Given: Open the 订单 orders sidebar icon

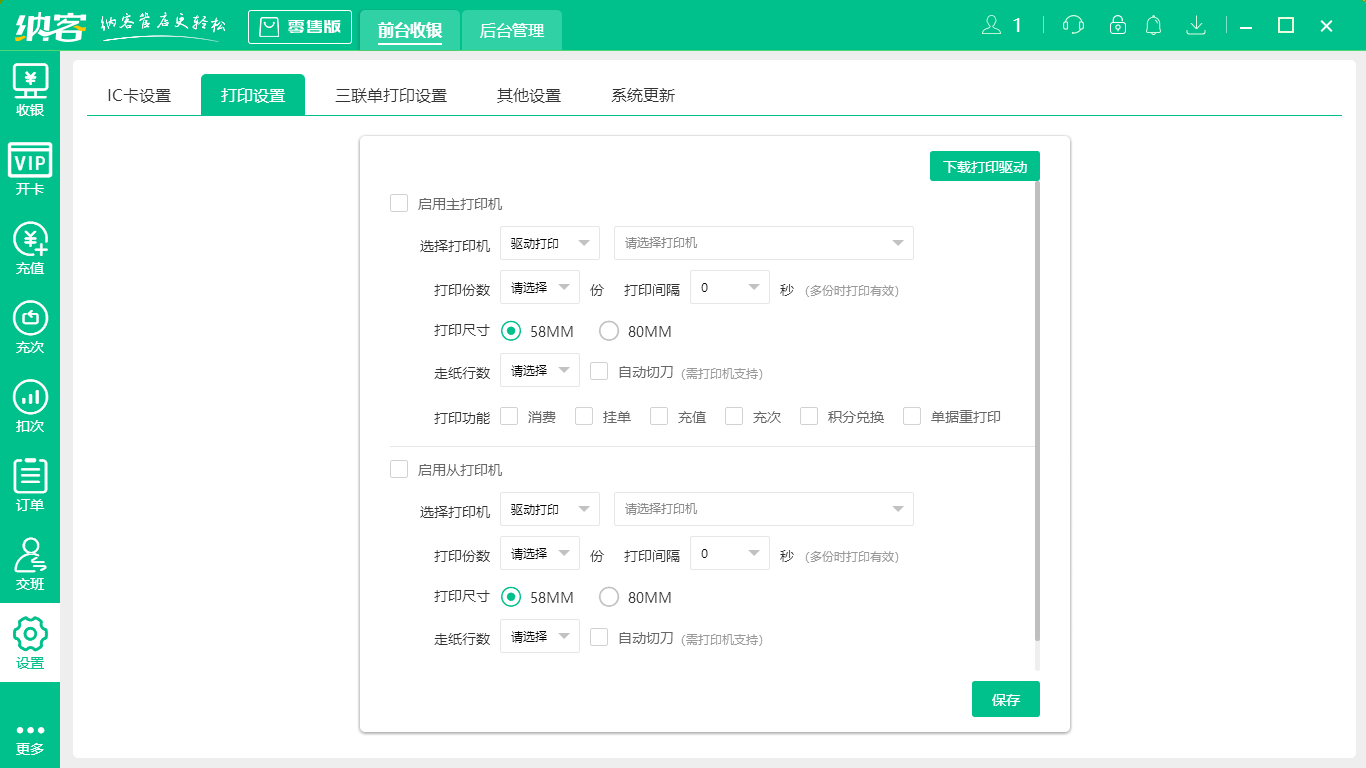Looking at the screenshot, I should tap(30, 485).
